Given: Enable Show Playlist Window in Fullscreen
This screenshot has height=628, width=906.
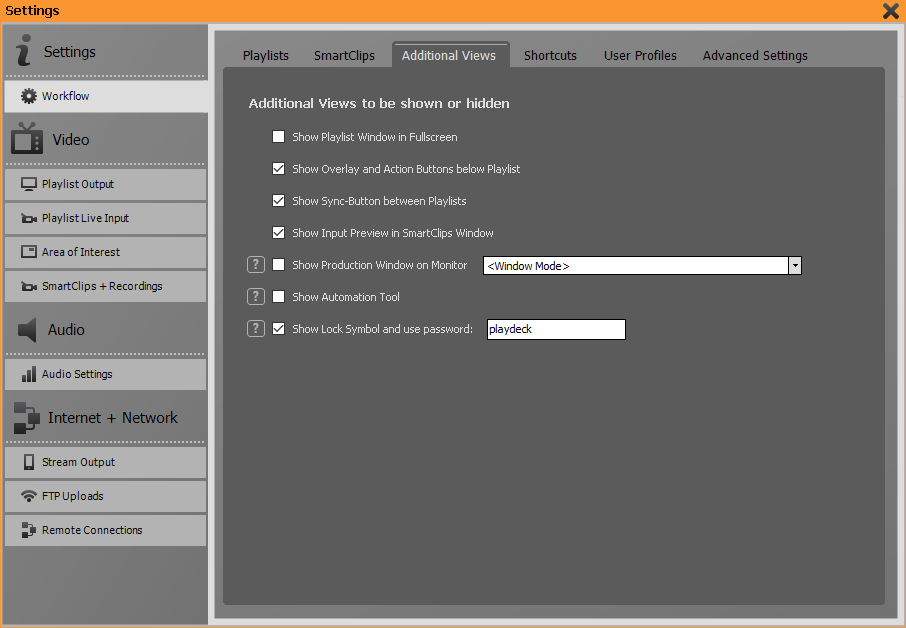Looking at the screenshot, I should click(x=279, y=137).
